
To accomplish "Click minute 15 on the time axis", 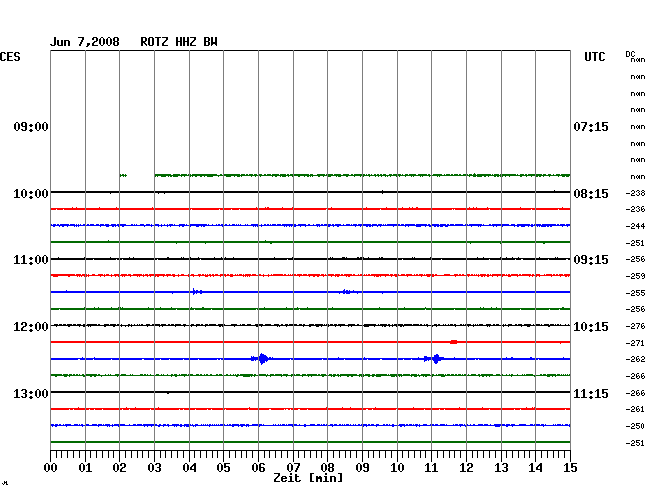I will coord(570,468).
